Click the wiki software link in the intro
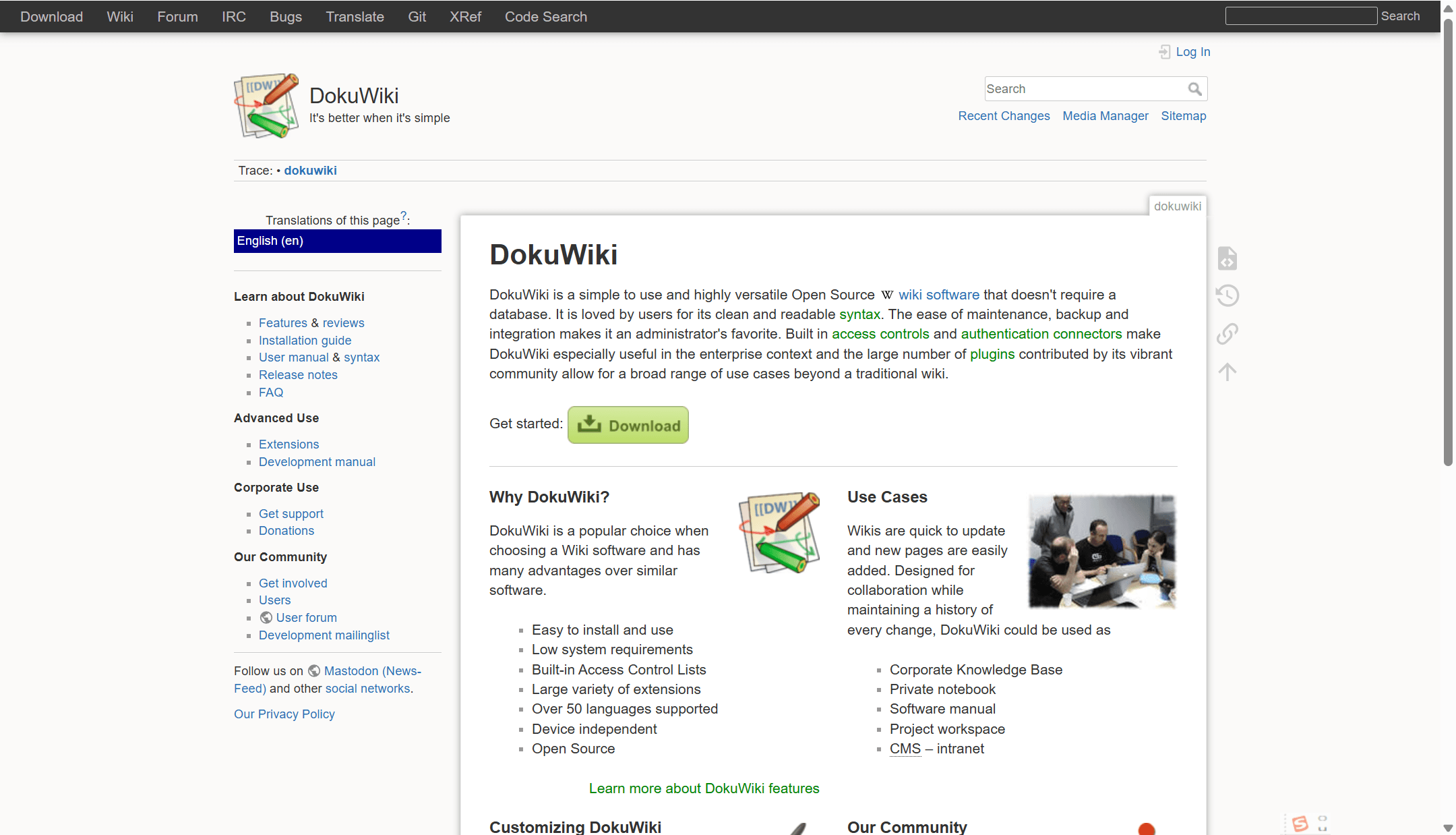The height and width of the screenshot is (835, 1456). tap(938, 295)
